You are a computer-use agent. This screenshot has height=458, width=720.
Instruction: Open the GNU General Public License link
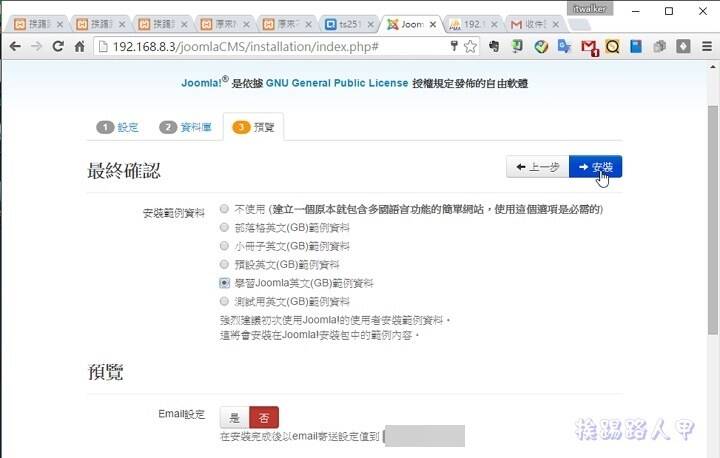pyautogui.click(x=337, y=83)
